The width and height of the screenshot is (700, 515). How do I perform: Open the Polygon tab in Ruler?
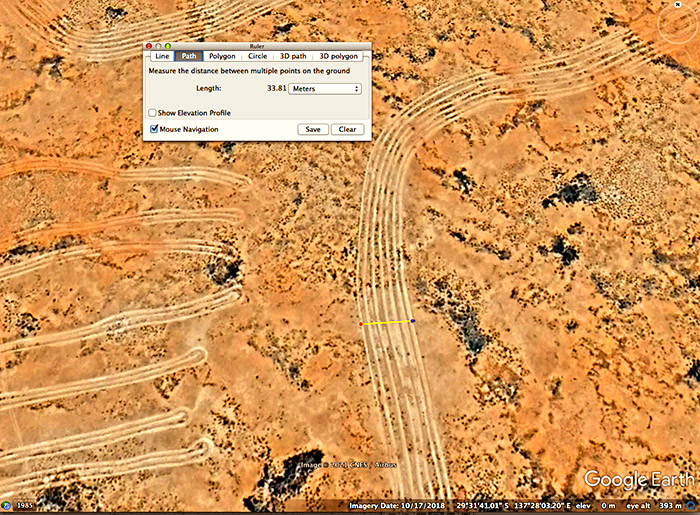click(x=222, y=56)
